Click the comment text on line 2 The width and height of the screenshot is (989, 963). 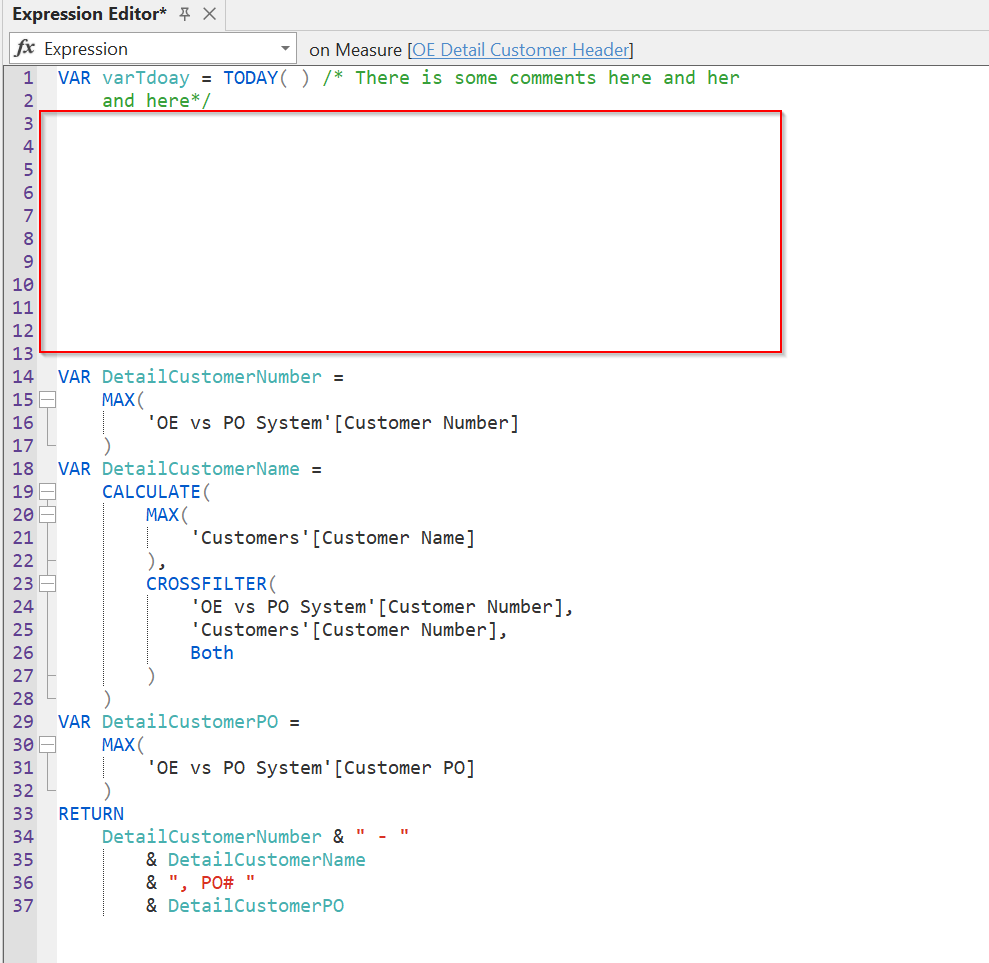pos(157,100)
